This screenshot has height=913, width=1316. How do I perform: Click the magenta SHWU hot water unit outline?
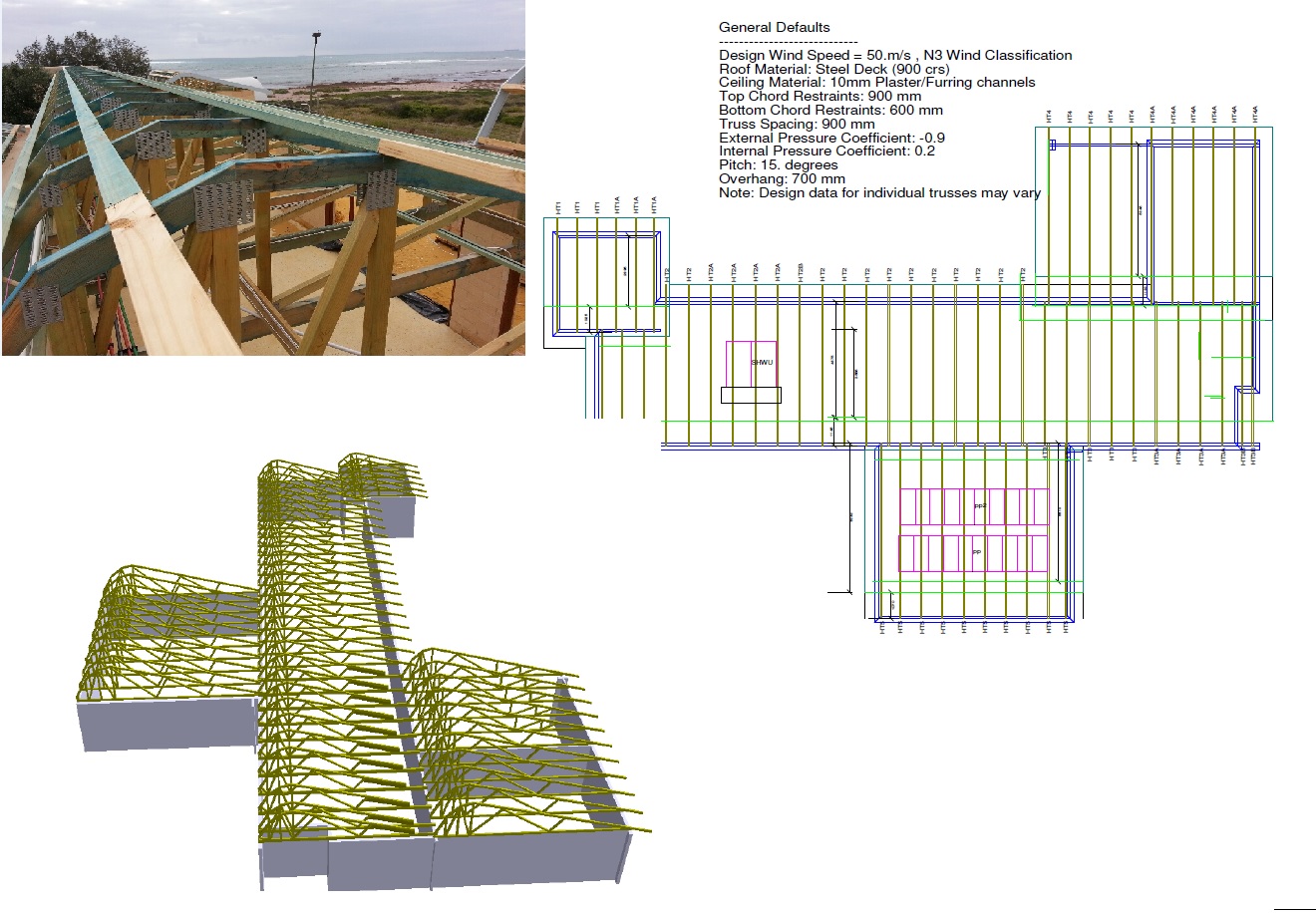pyautogui.click(x=753, y=361)
